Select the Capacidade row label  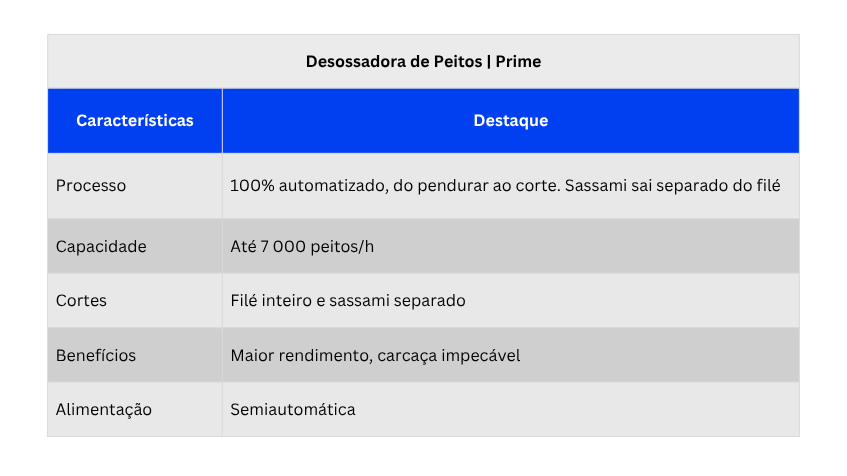coord(101,246)
